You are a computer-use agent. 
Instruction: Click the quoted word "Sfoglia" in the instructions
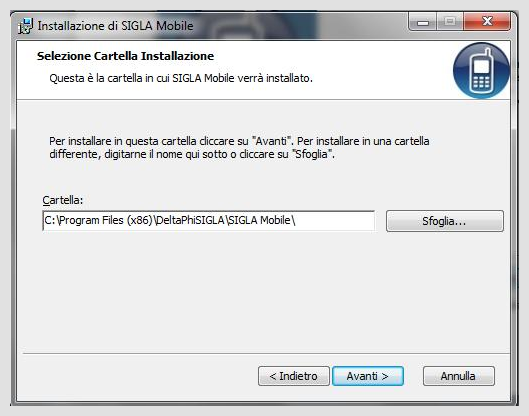(x=311, y=154)
